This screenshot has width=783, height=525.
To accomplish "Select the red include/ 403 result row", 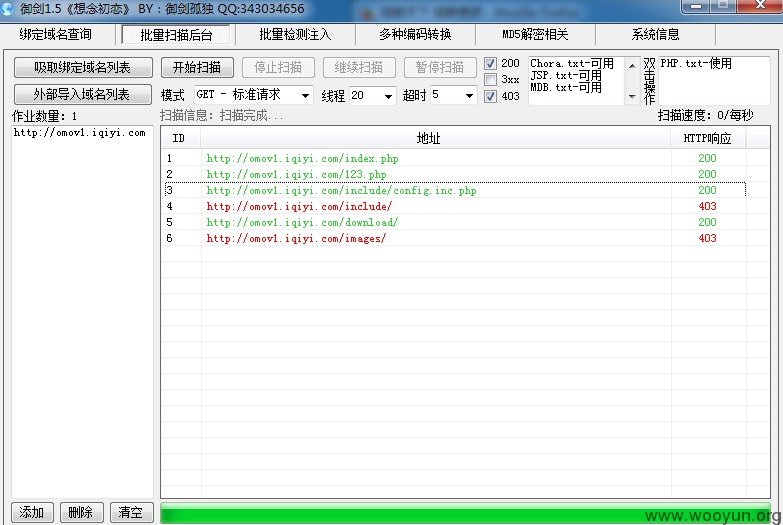I will tap(453, 206).
